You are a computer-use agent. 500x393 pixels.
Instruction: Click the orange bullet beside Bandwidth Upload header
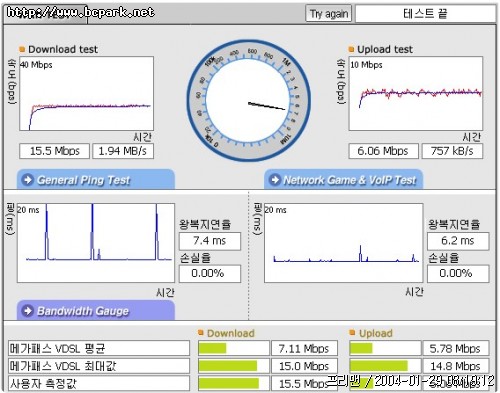click(x=352, y=332)
